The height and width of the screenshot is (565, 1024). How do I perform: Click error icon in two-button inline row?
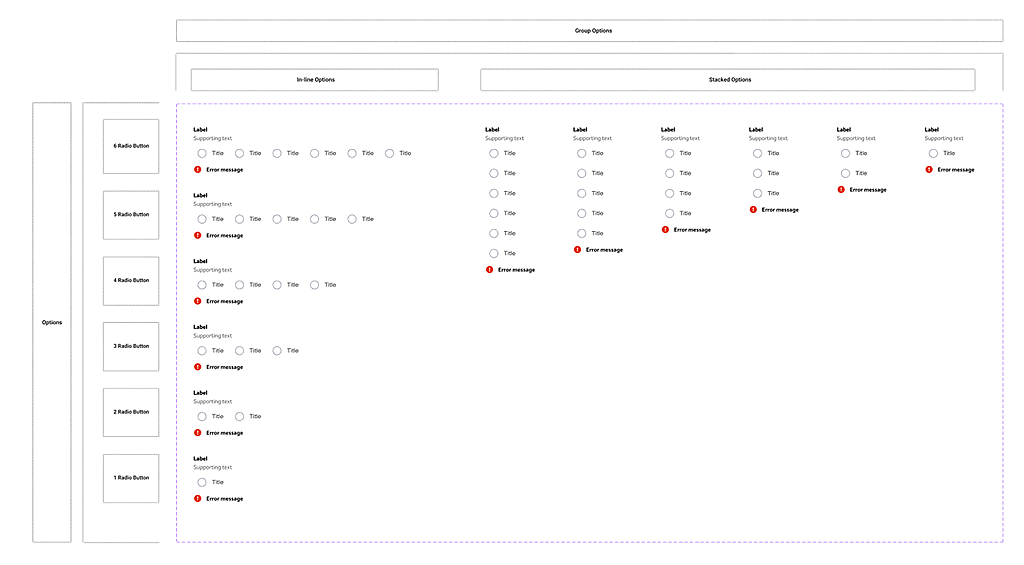pos(198,433)
